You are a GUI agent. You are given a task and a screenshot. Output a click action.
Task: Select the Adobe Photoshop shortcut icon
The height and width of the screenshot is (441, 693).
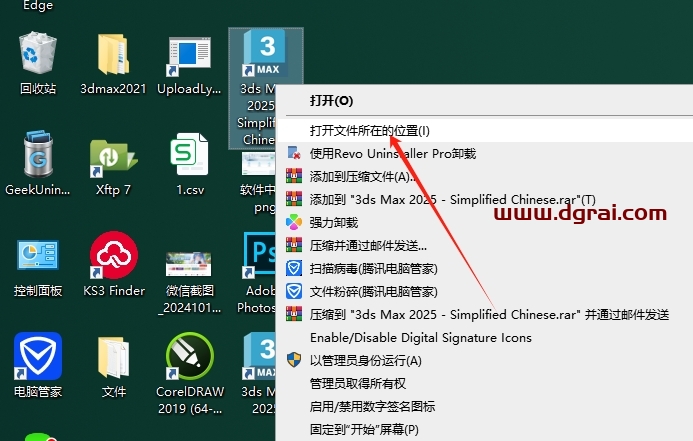[x=258, y=273]
